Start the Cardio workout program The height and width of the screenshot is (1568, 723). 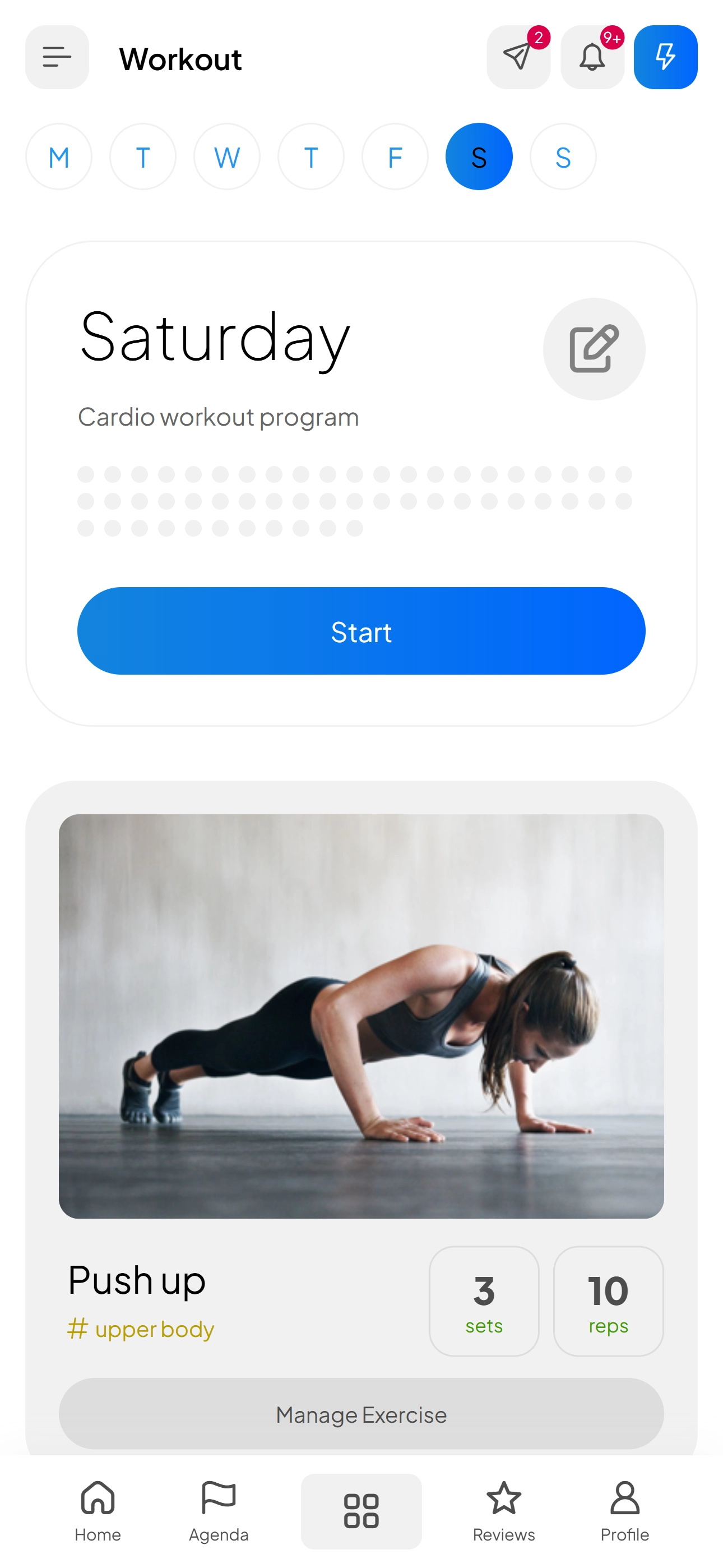coord(361,631)
